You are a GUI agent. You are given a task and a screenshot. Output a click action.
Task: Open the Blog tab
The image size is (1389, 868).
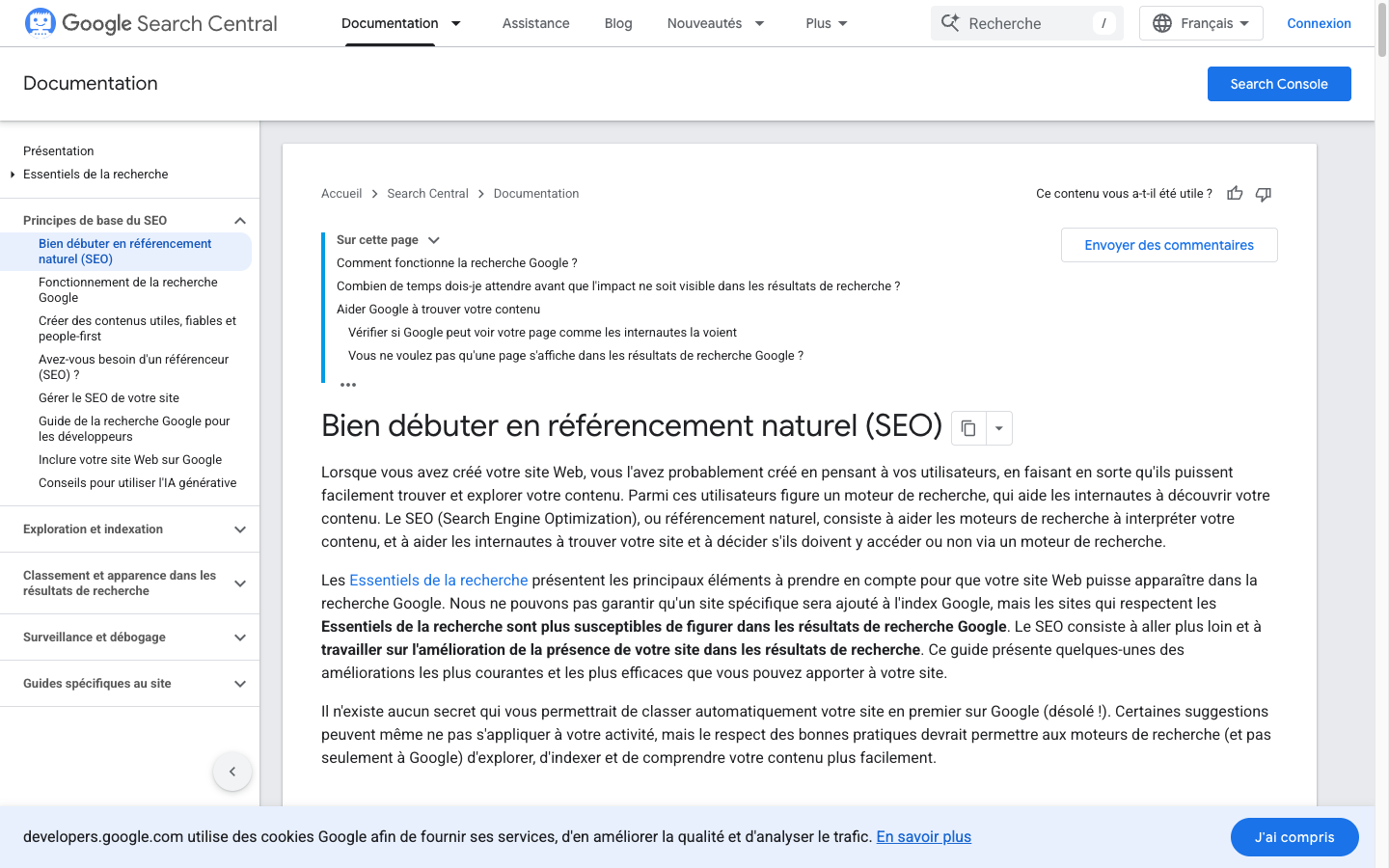[618, 23]
